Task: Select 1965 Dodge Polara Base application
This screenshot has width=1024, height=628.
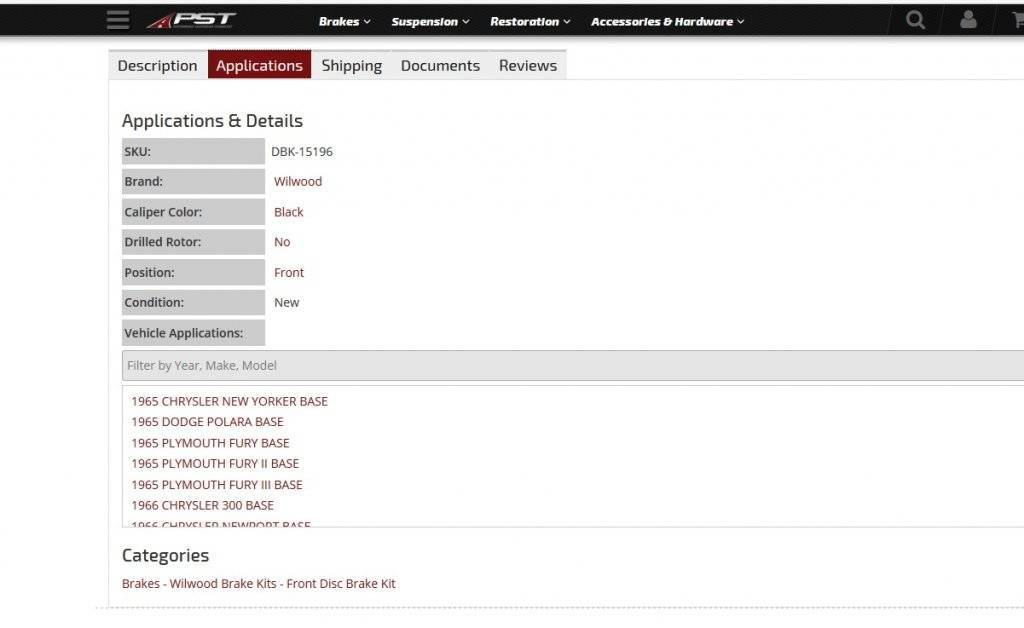Action: click(207, 422)
